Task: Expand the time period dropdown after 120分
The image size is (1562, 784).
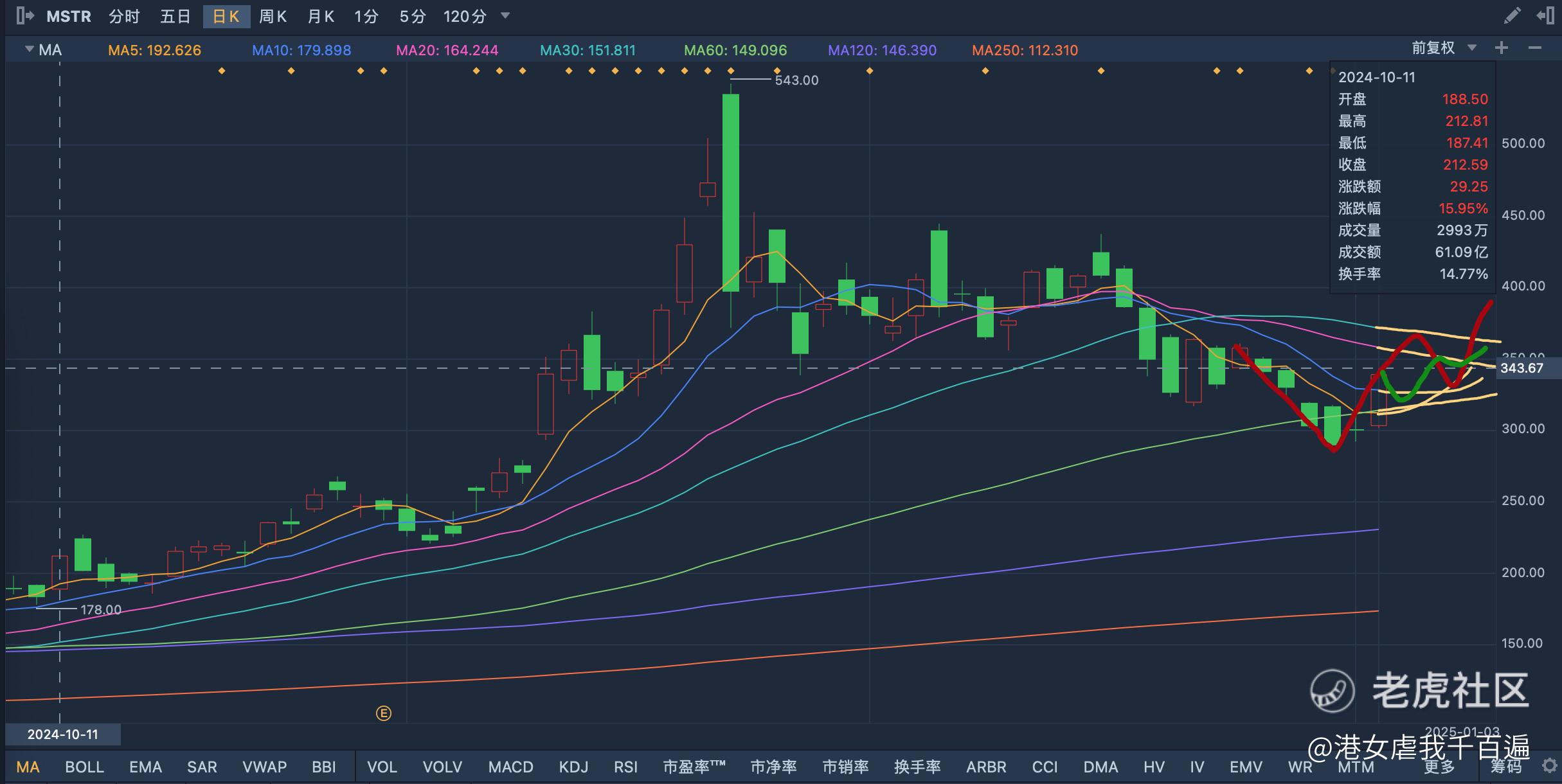Action: 505,16
